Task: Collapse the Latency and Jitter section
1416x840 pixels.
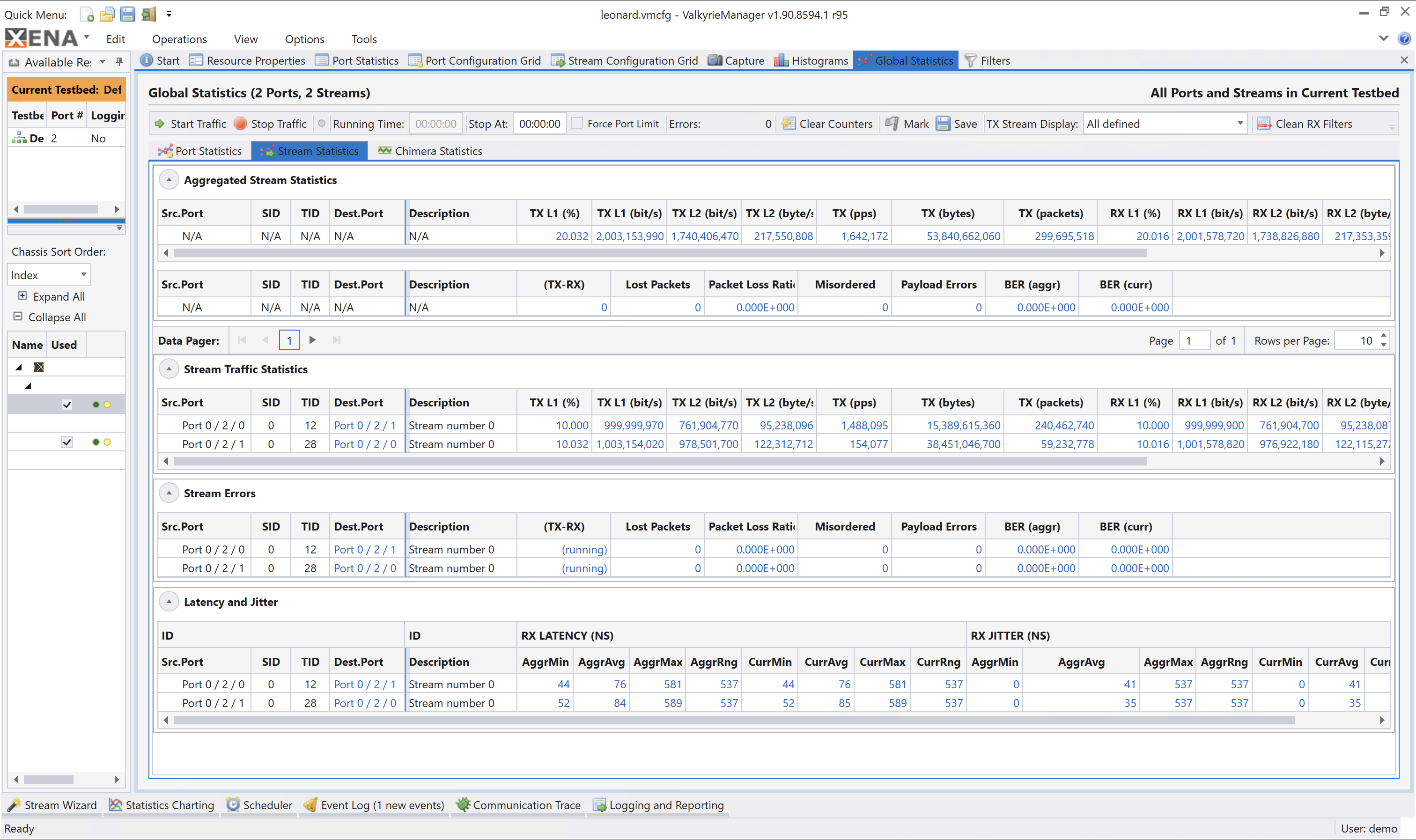Action: (x=169, y=602)
